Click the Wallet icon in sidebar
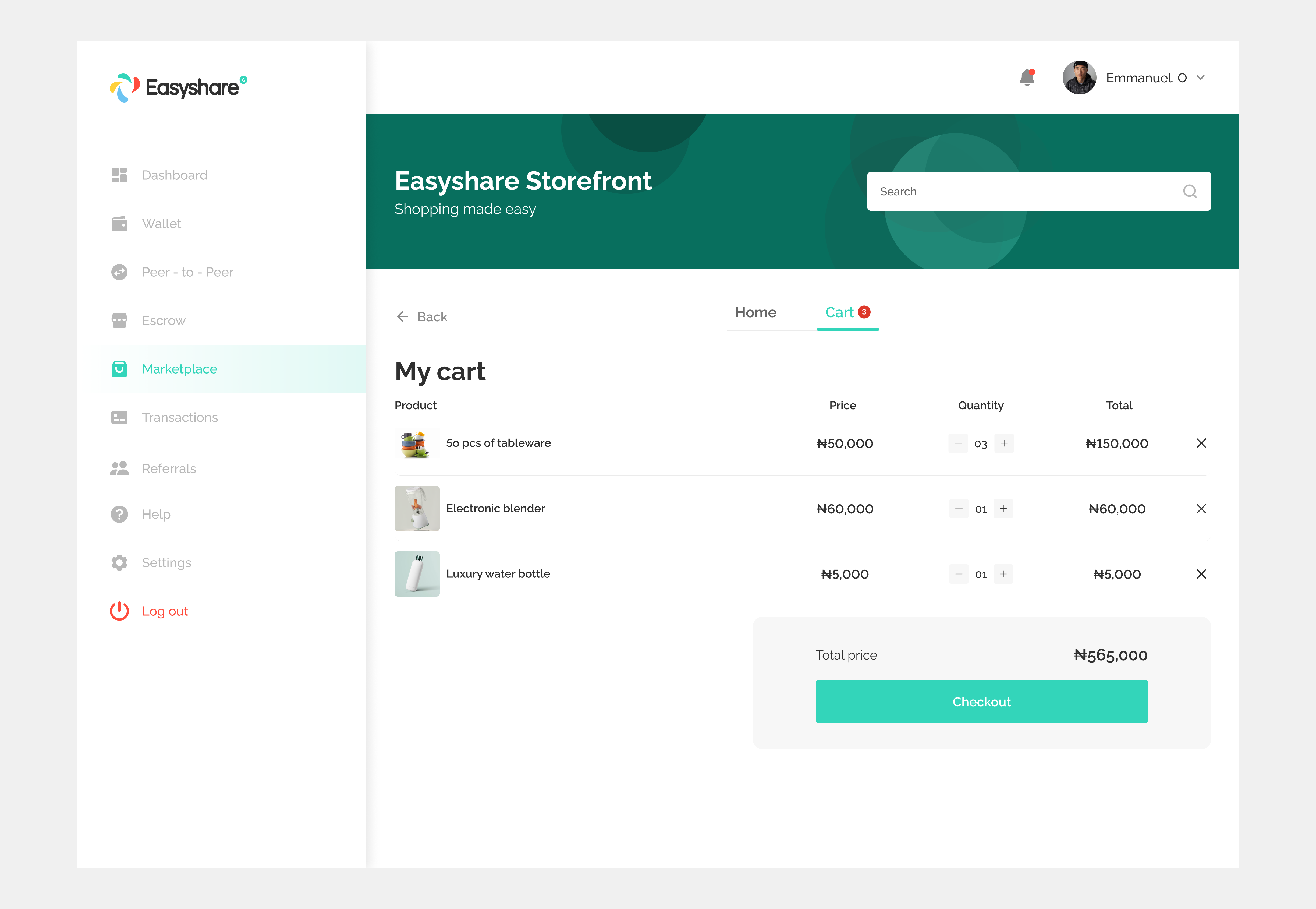 (x=119, y=224)
